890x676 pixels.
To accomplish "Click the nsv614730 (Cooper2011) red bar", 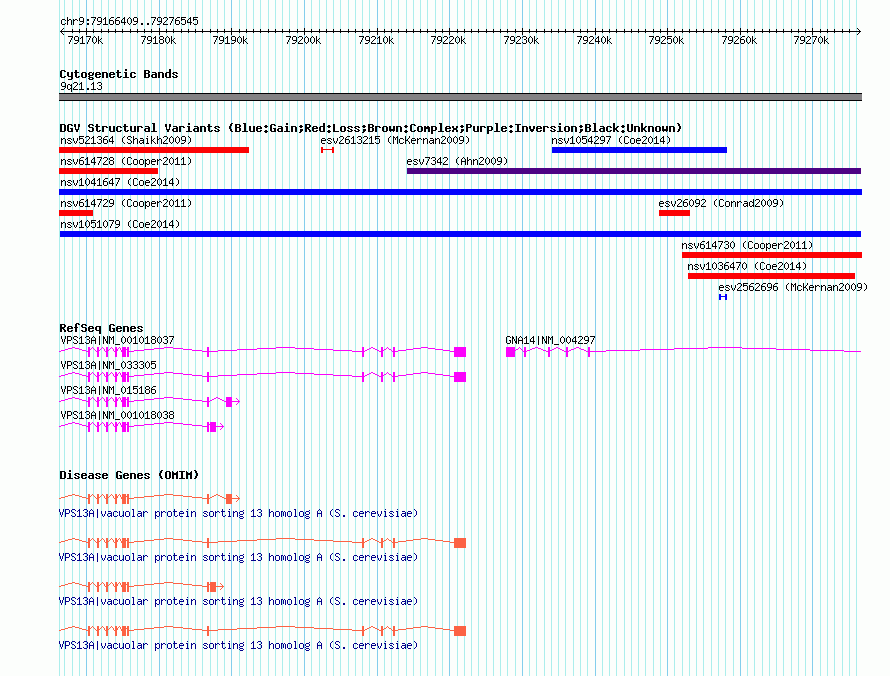I will coord(772,255).
